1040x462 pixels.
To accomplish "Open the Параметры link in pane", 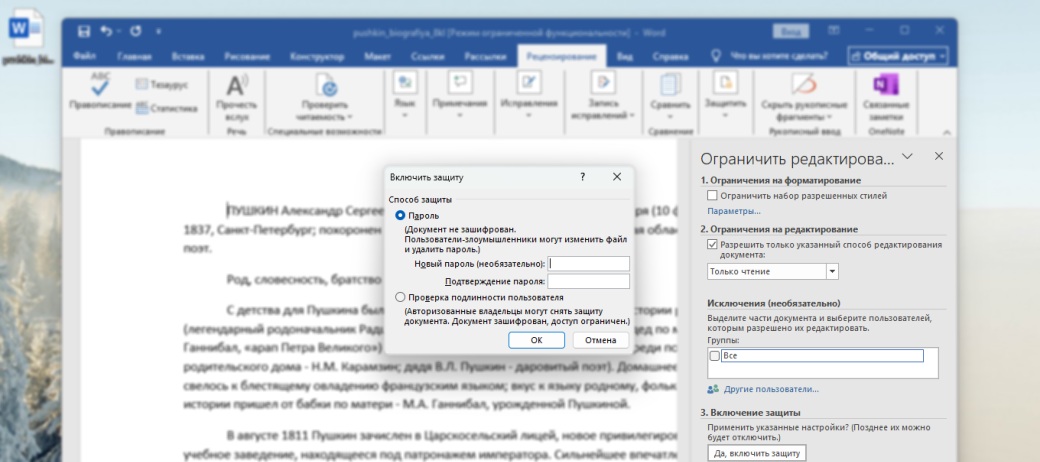I will (x=734, y=212).
